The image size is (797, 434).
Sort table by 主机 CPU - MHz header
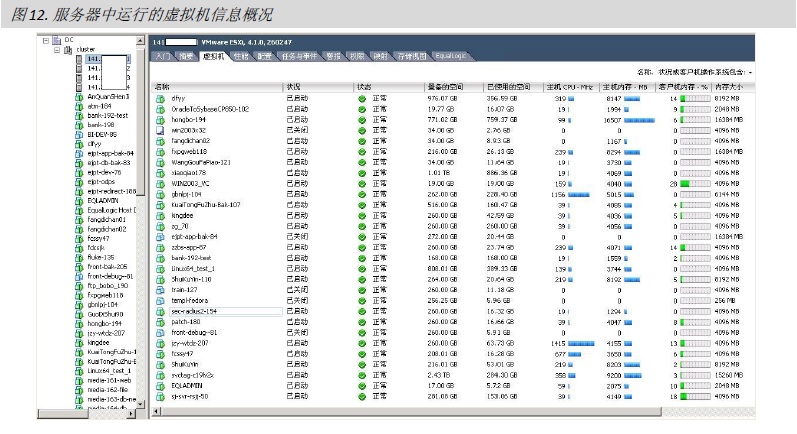pos(571,87)
